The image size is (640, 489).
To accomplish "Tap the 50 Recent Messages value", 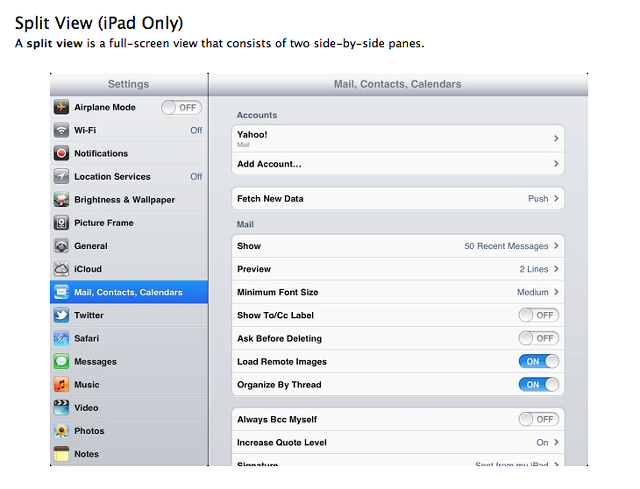I will coord(506,246).
